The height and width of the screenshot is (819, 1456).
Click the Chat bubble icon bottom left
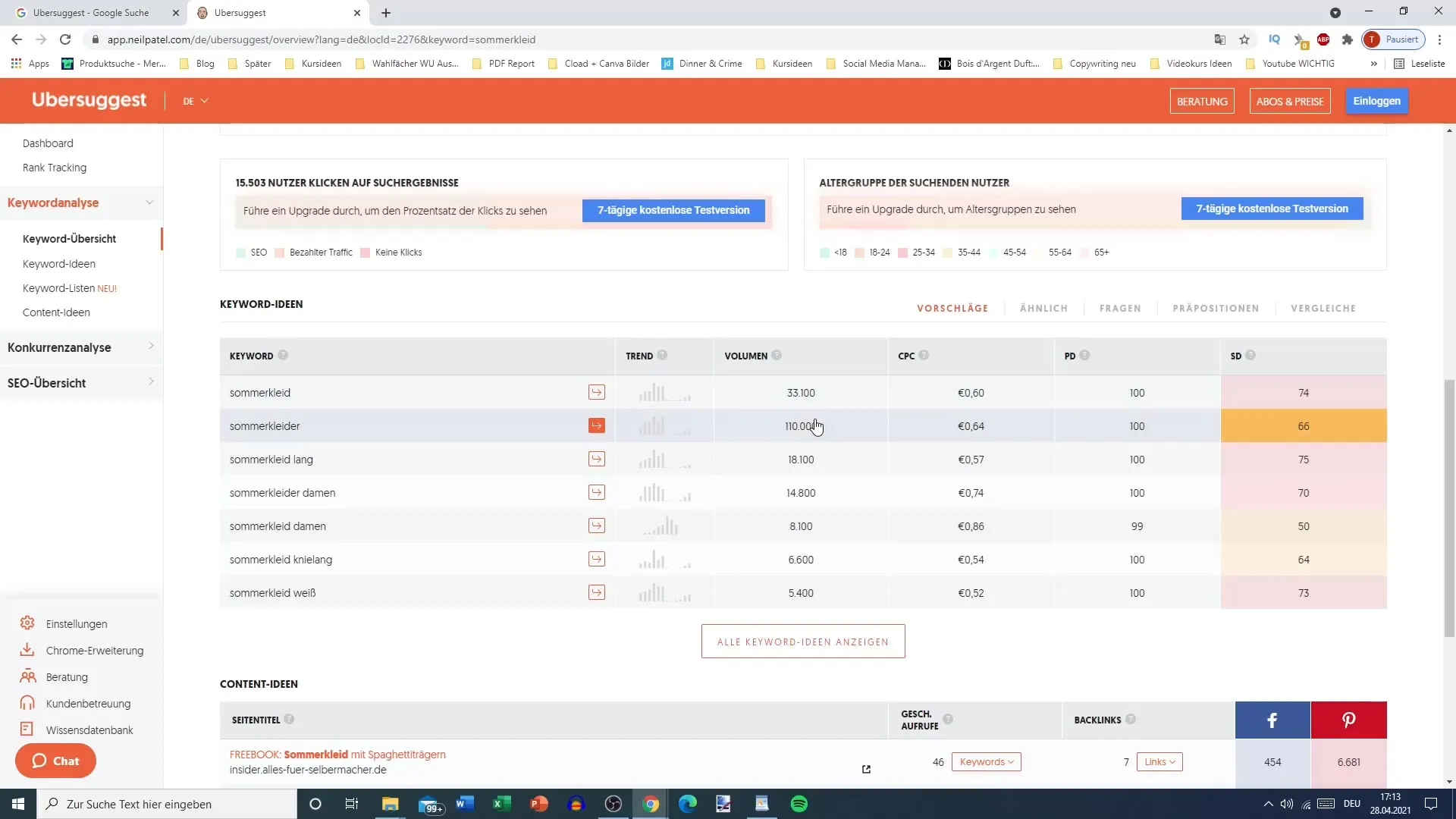click(56, 762)
